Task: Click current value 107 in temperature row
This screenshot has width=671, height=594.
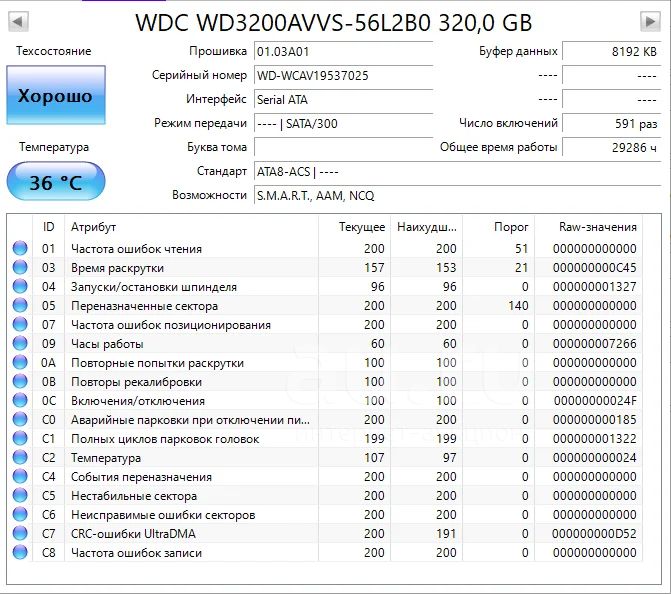Action: pyautogui.click(x=374, y=457)
